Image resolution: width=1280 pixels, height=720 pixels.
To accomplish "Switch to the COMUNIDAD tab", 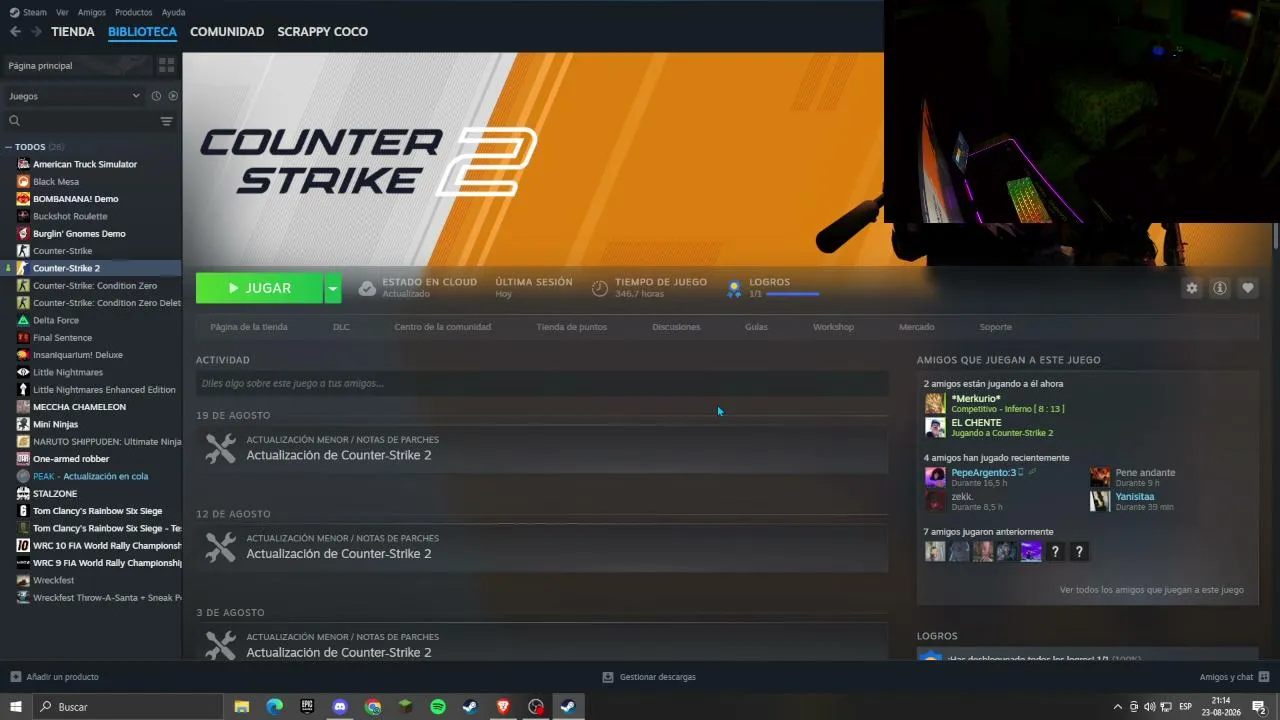I will click(x=227, y=32).
